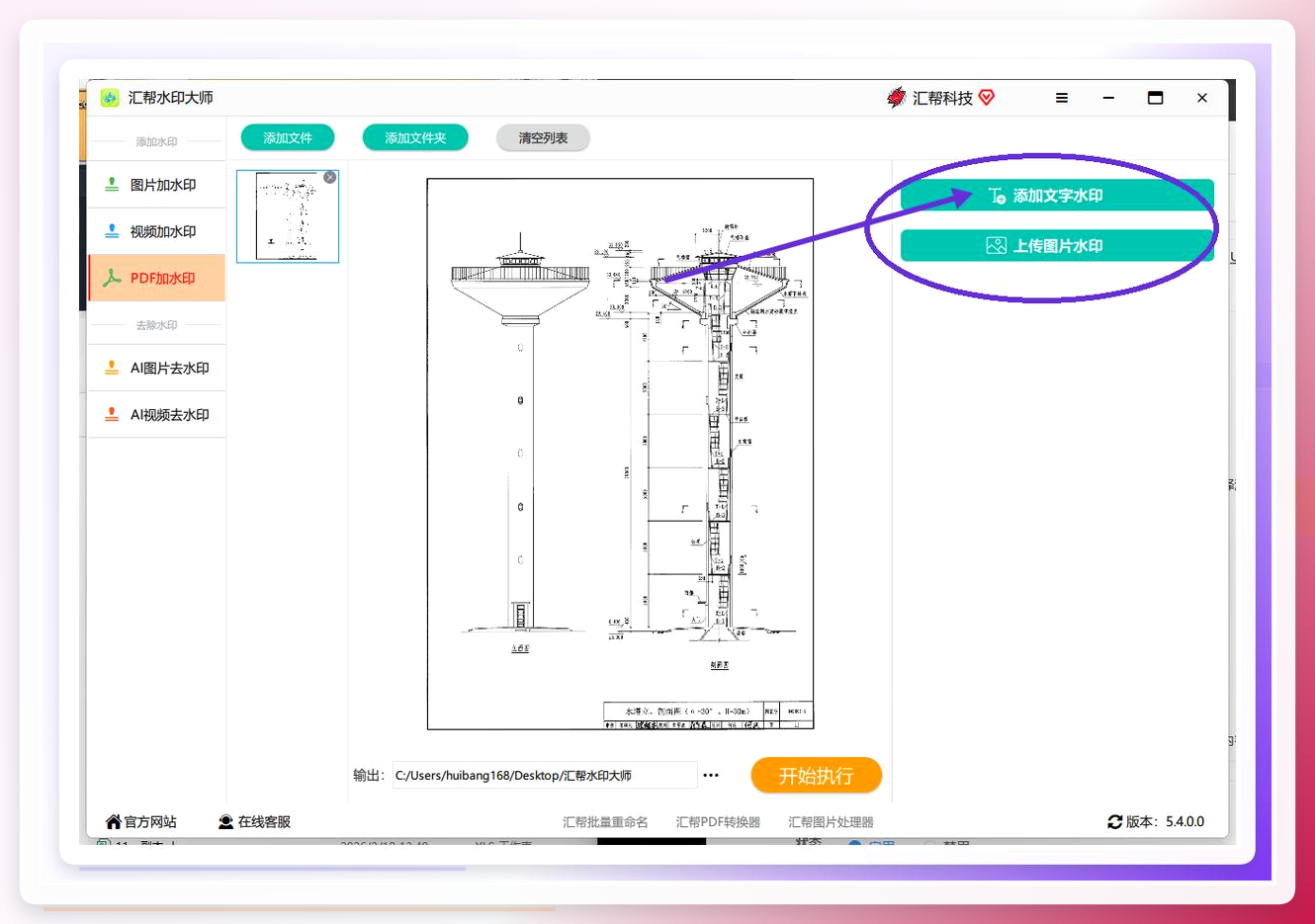Select the PDF file thumbnail
Image resolution: width=1315 pixels, height=924 pixels.
(288, 216)
